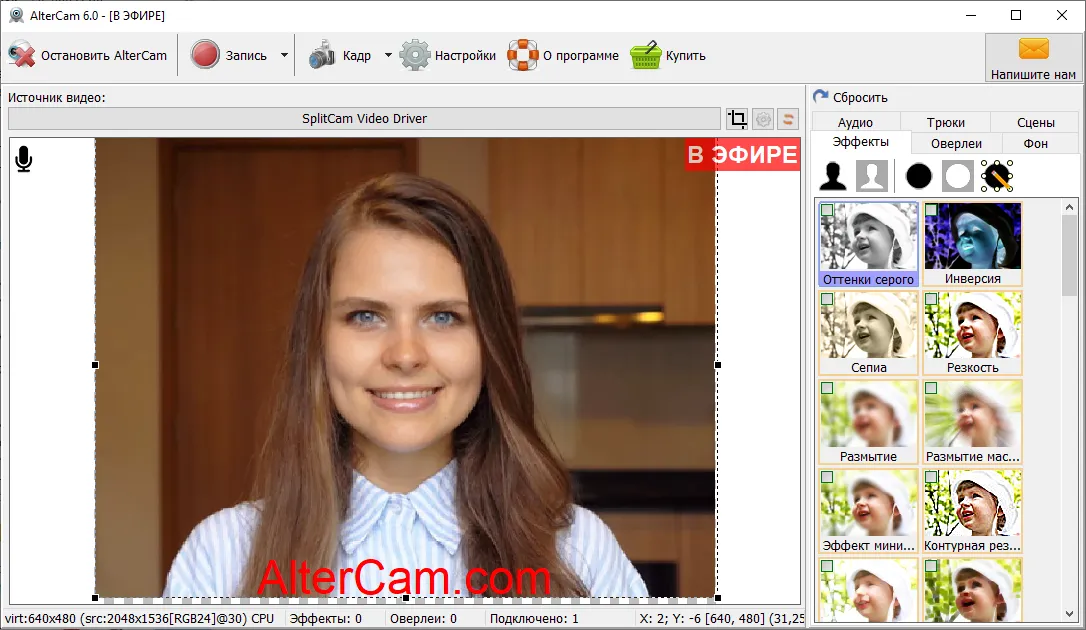
Task: Click the effects list scroll up arrow
Action: tap(1069, 206)
